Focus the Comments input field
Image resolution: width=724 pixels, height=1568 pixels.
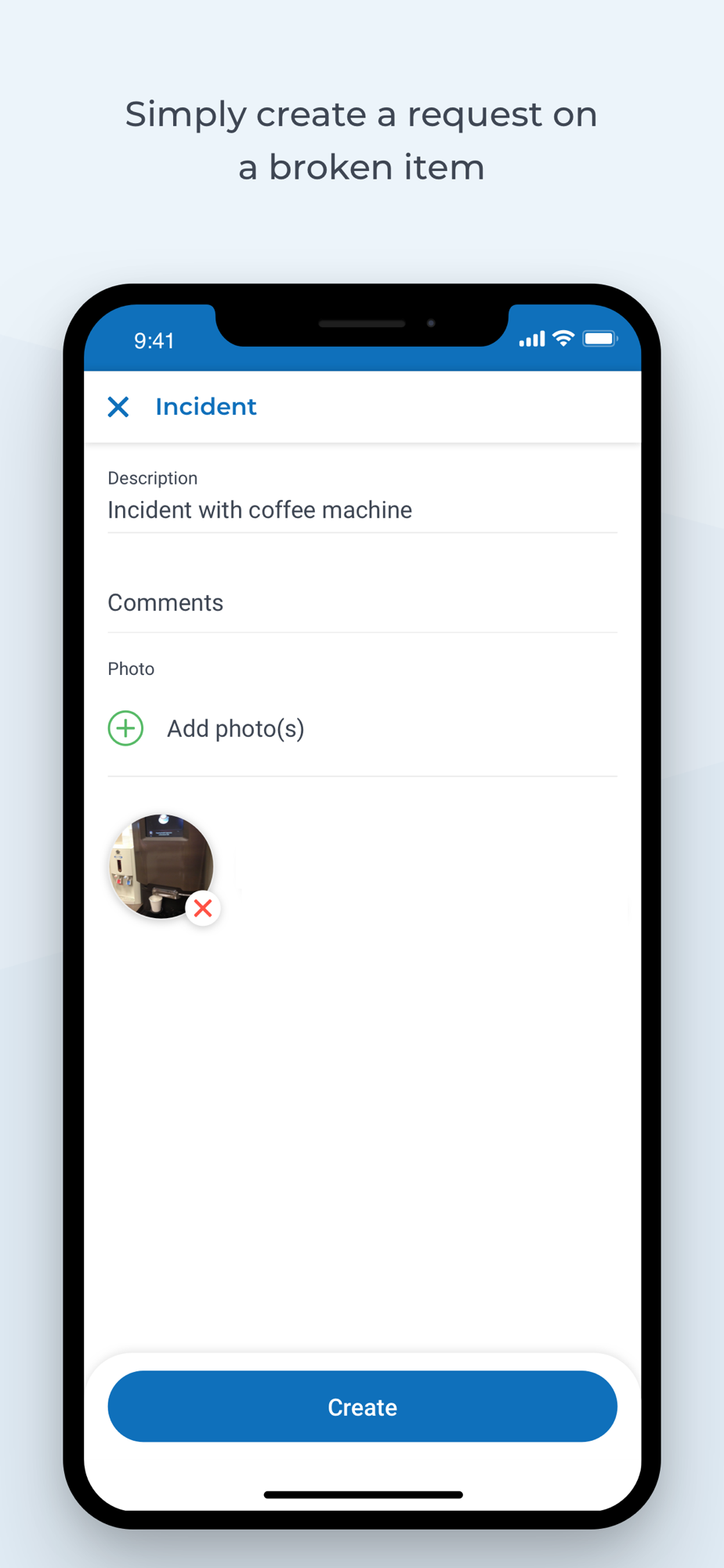(x=362, y=602)
